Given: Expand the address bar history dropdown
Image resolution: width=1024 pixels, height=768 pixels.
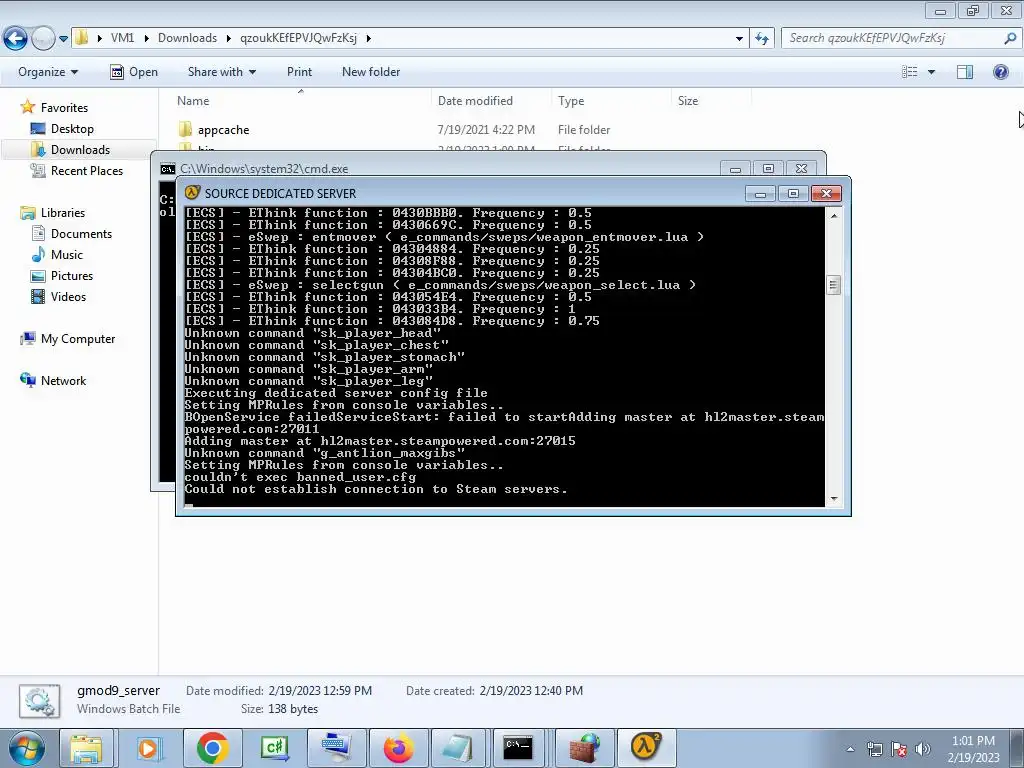Looking at the screenshot, I should [739, 39].
